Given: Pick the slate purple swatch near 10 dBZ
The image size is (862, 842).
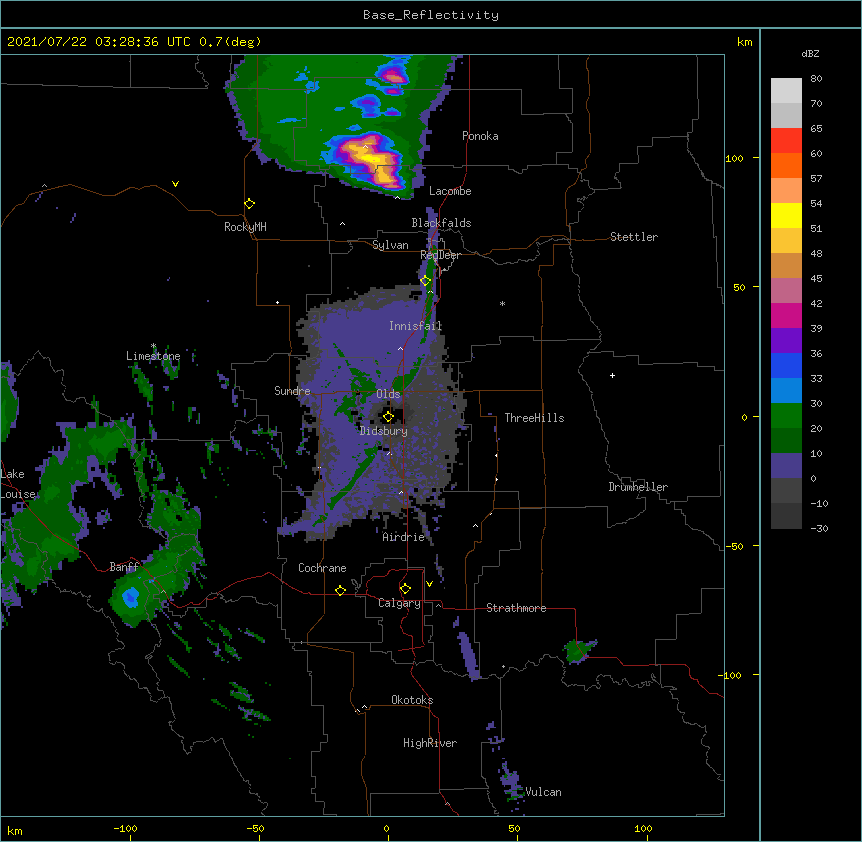Looking at the screenshot, I should pos(786,466).
